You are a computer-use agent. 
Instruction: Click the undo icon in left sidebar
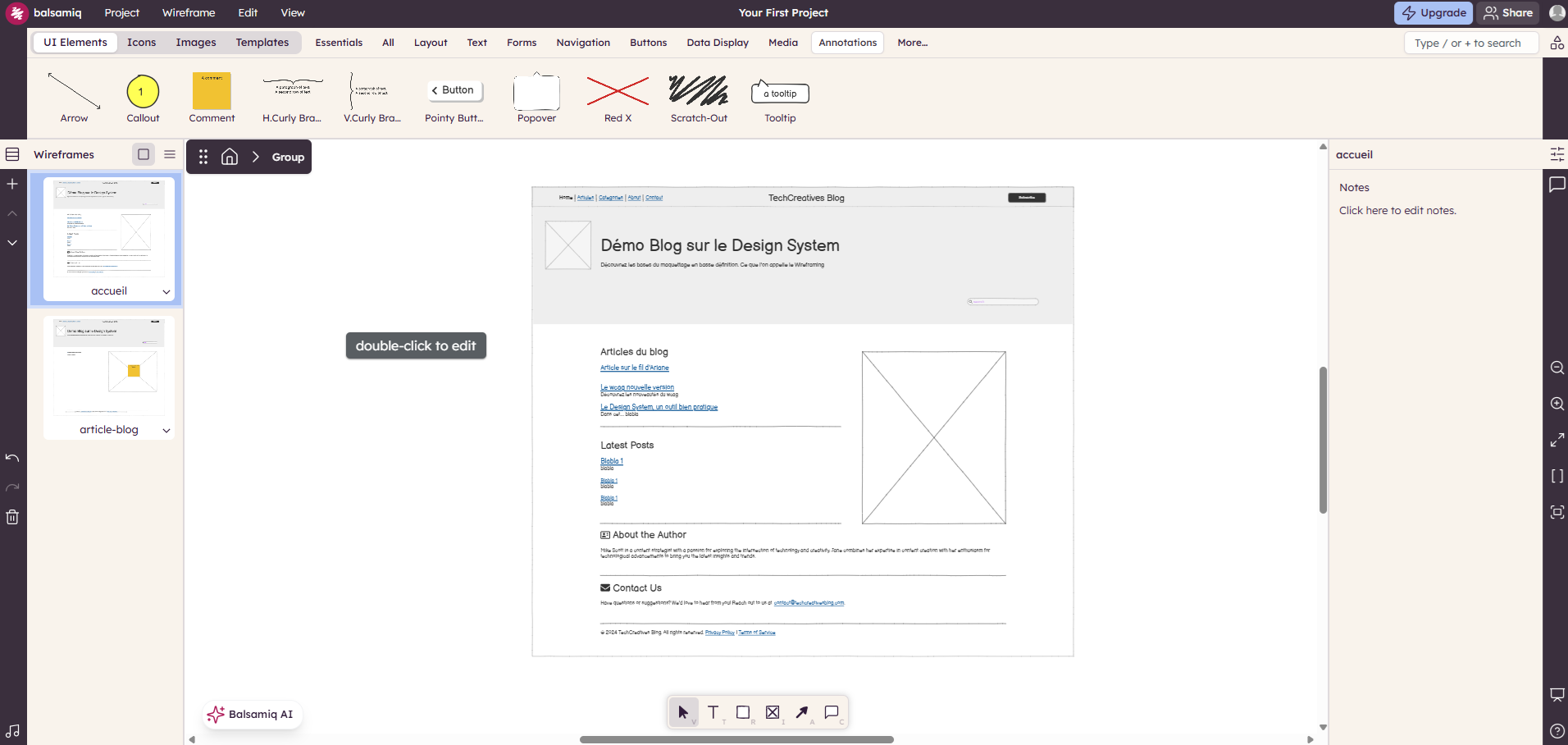pos(12,458)
